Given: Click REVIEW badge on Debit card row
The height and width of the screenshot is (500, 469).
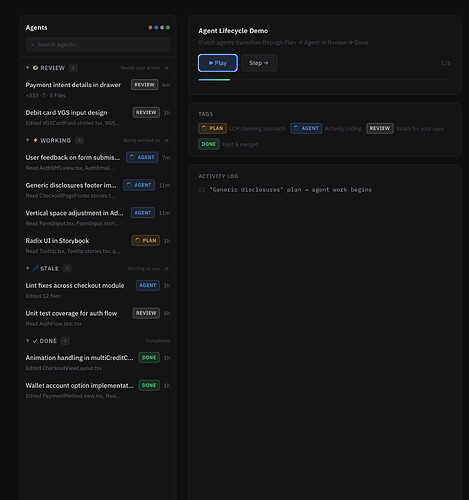Looking at the screenshot, I should pos(146,112).
